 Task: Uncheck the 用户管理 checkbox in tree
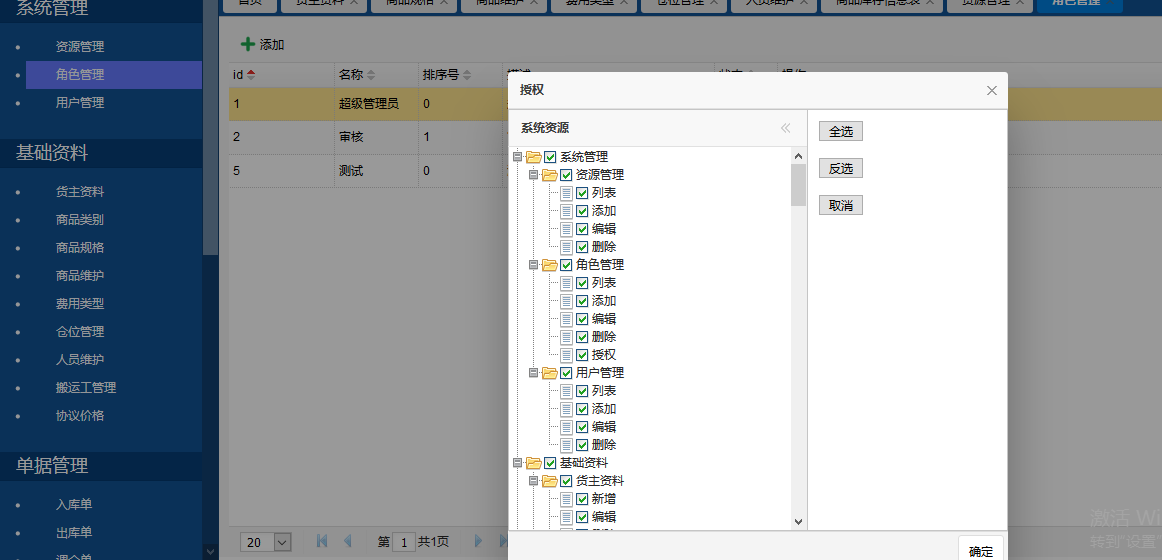point(566,373)
